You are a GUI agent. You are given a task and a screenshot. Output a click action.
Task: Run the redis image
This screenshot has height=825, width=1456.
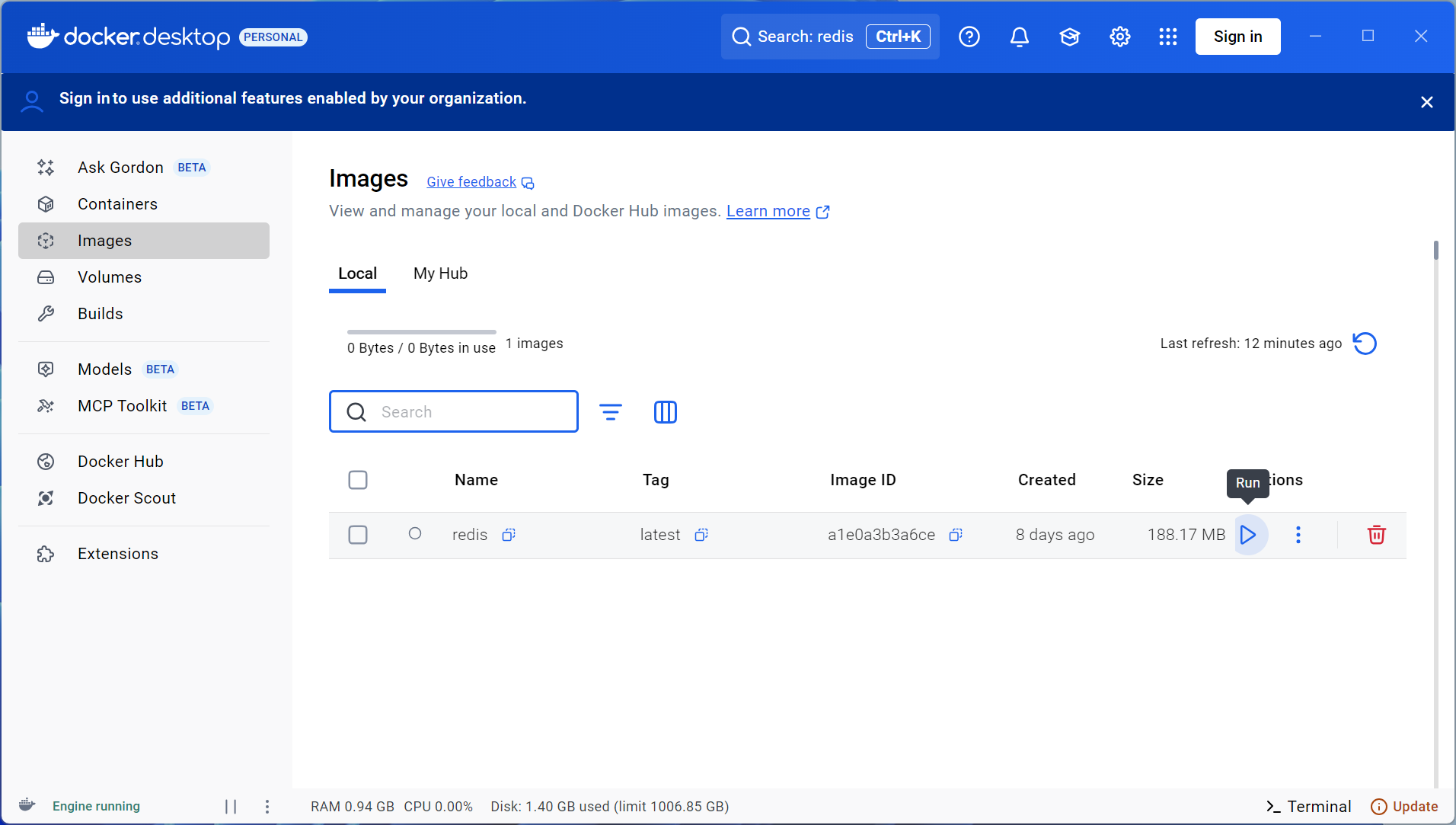(x=1248, y=535)
